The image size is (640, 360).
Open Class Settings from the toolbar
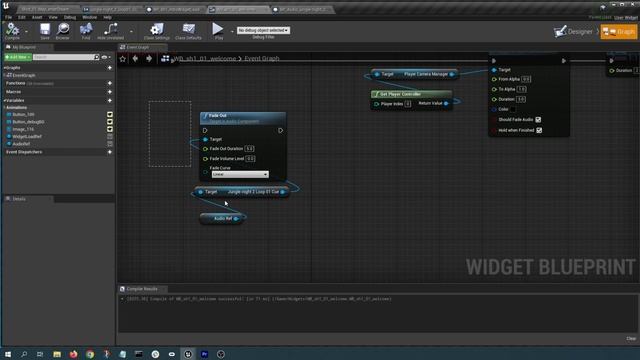[157, 31]
